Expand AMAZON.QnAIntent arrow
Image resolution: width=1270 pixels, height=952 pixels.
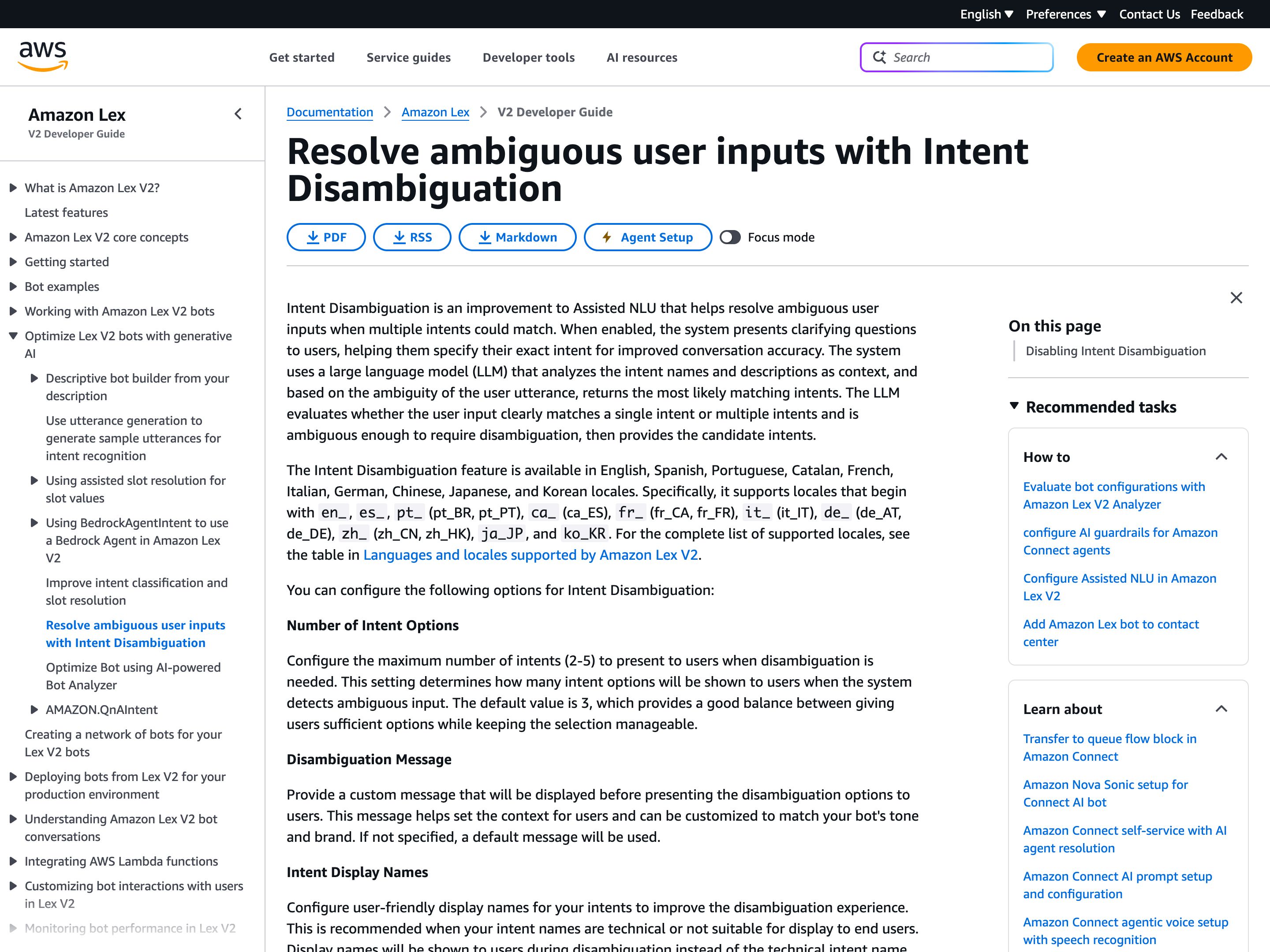coord(34,710)
